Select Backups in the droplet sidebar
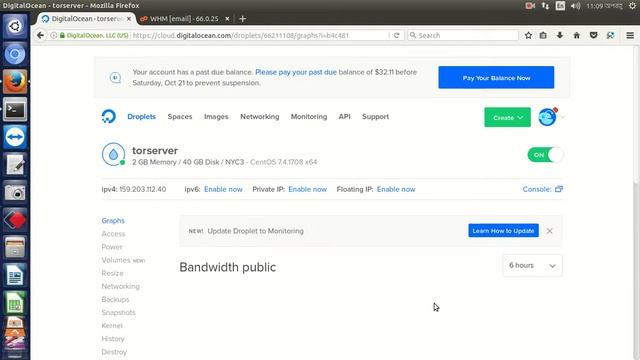 (x=115, y=299)
